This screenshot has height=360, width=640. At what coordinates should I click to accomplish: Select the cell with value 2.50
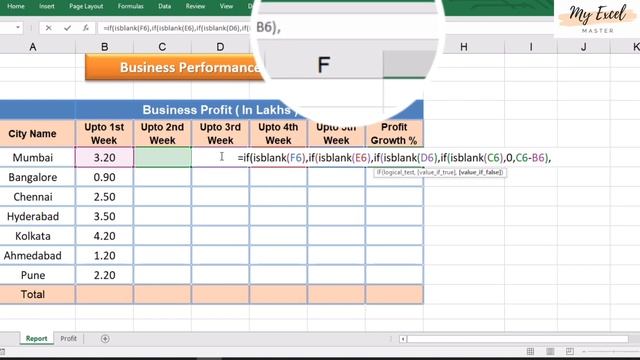click(104, 197)
